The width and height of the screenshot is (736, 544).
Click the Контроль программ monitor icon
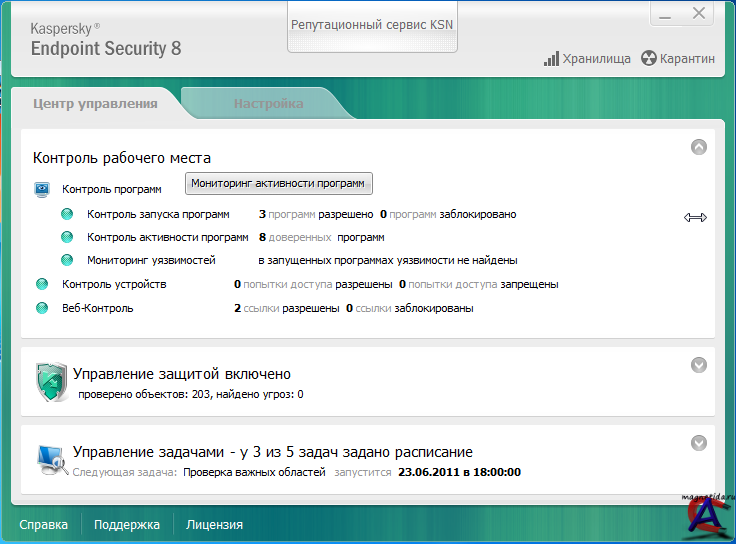tap(42, 189)
